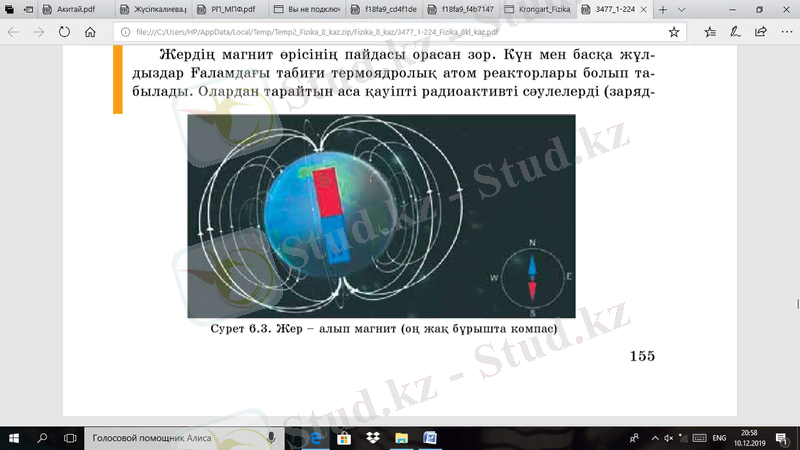This screenshot has width=800, height=450.
Task: Show tab previews chevron
Action: pyautogui.click(x=681, y=9)
